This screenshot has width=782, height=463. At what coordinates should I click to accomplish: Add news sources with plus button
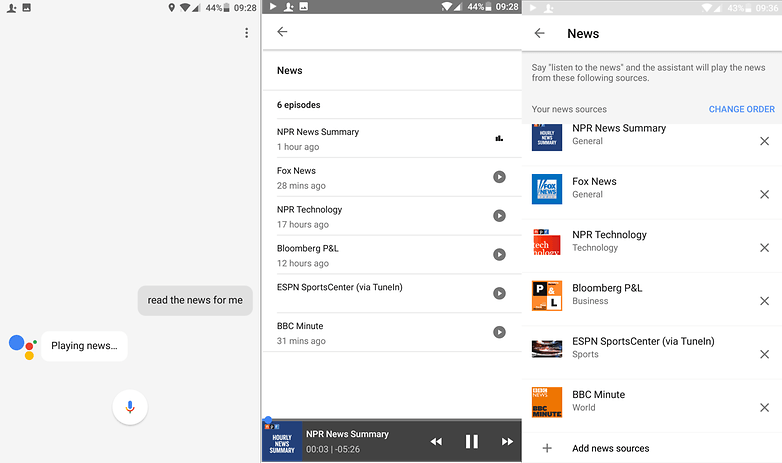(x=547, y=448)
